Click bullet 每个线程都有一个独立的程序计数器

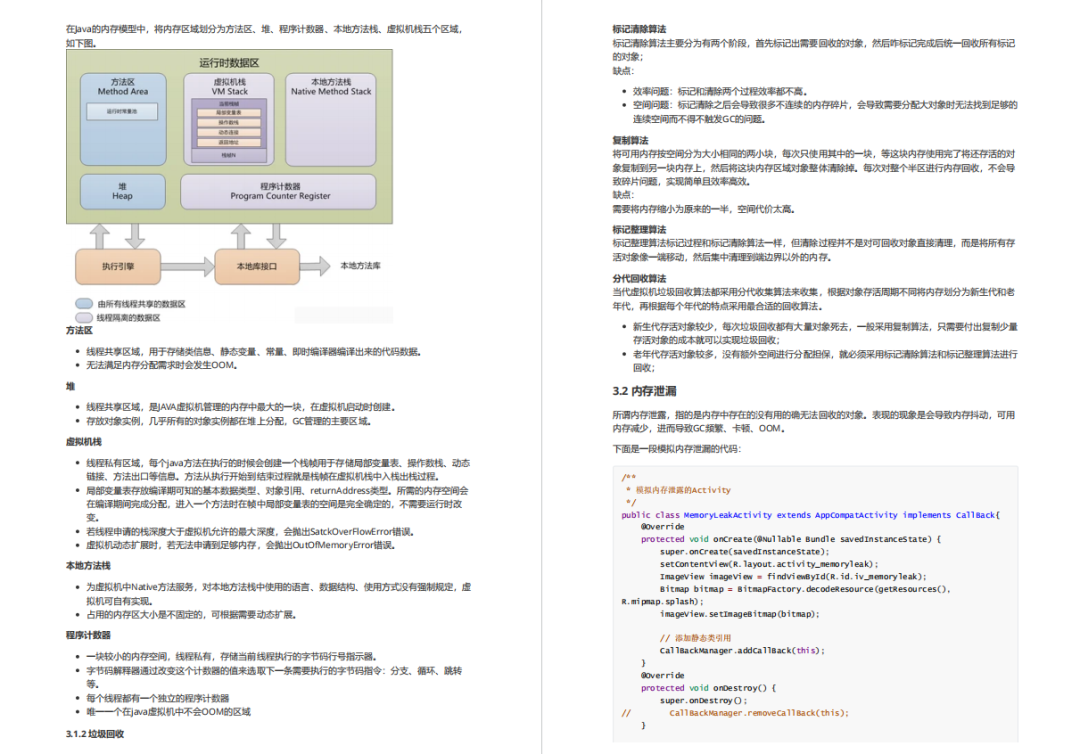[158, 698]
